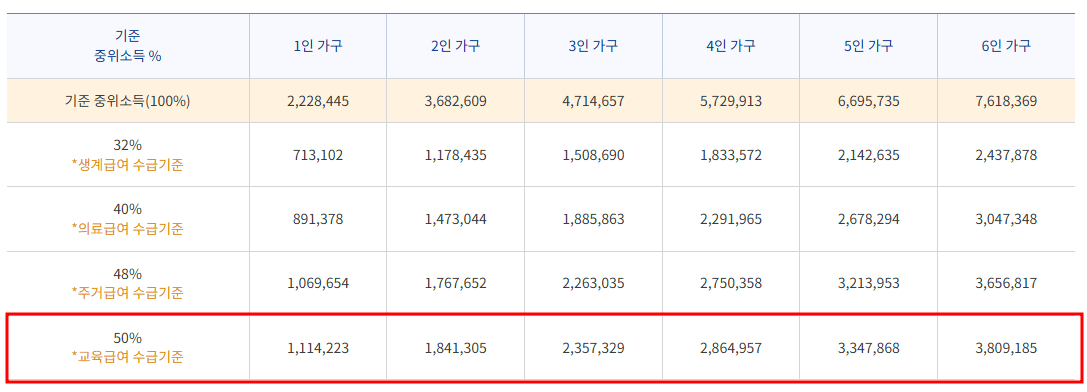The height and width of the screenshot is (392, 1087).
Task: Click the value 1,508,690
Action: pyautogui.click(x=593, y=155)
